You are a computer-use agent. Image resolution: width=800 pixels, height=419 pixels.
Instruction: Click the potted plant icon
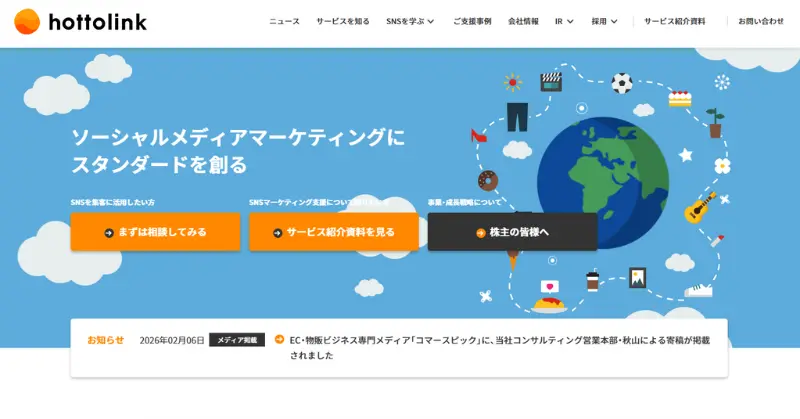(715, 123)
